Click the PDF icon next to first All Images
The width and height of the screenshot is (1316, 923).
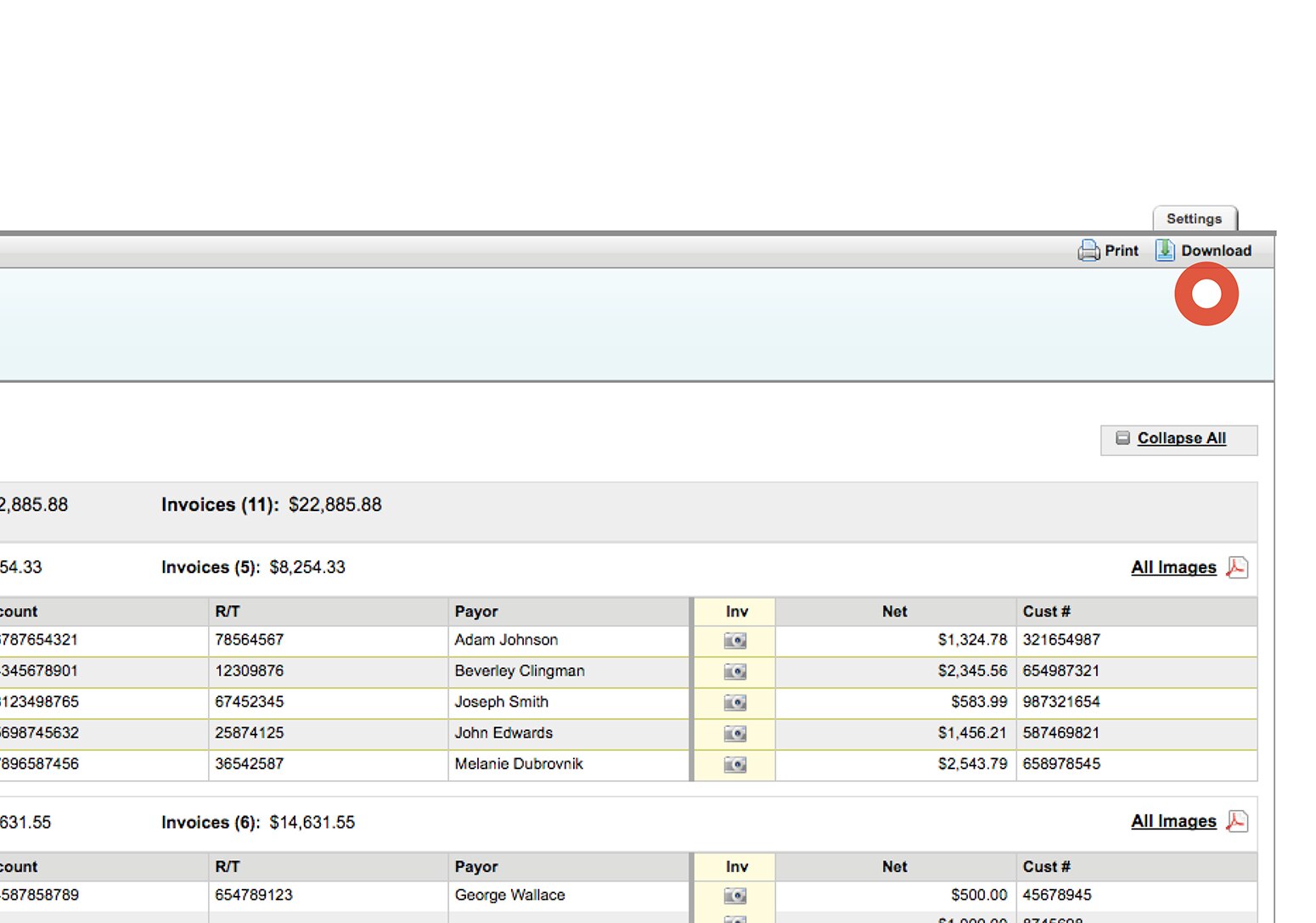coord(1238,567)
